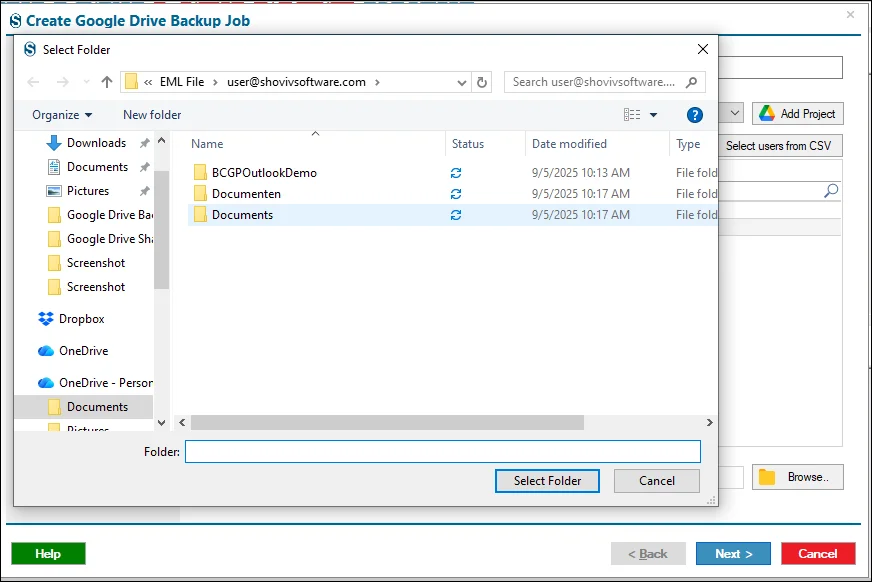Click the folder icon in the address bar

click(x=131, y=82)
